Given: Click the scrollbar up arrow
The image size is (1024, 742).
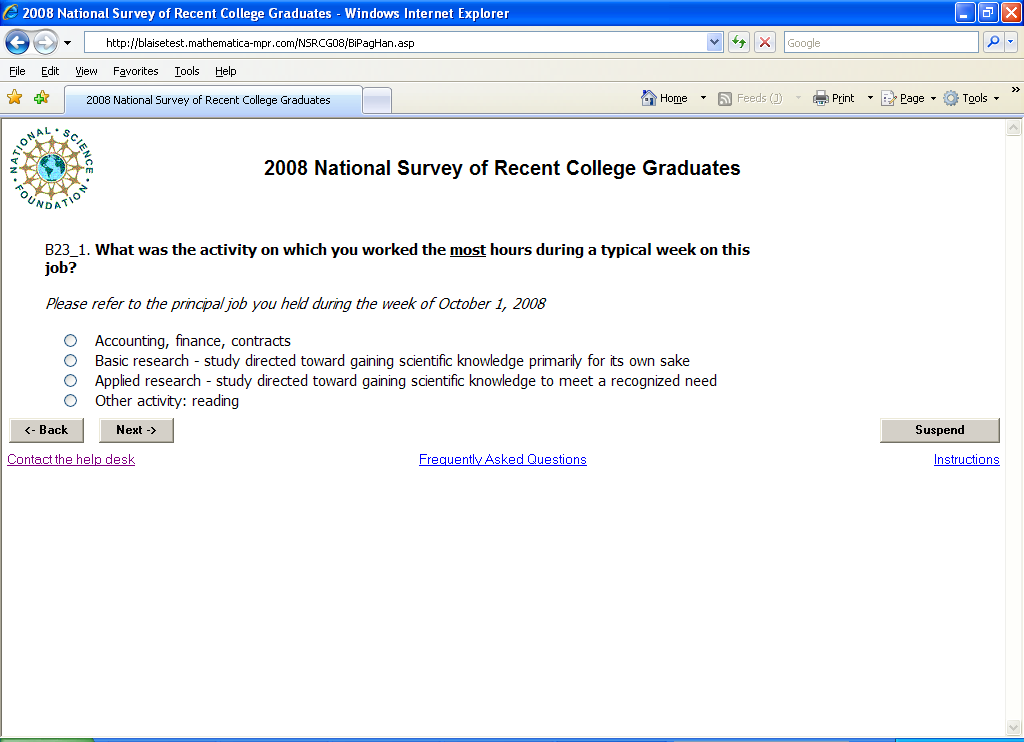Looking at the screenshot, I should [x=1014, y=127].
